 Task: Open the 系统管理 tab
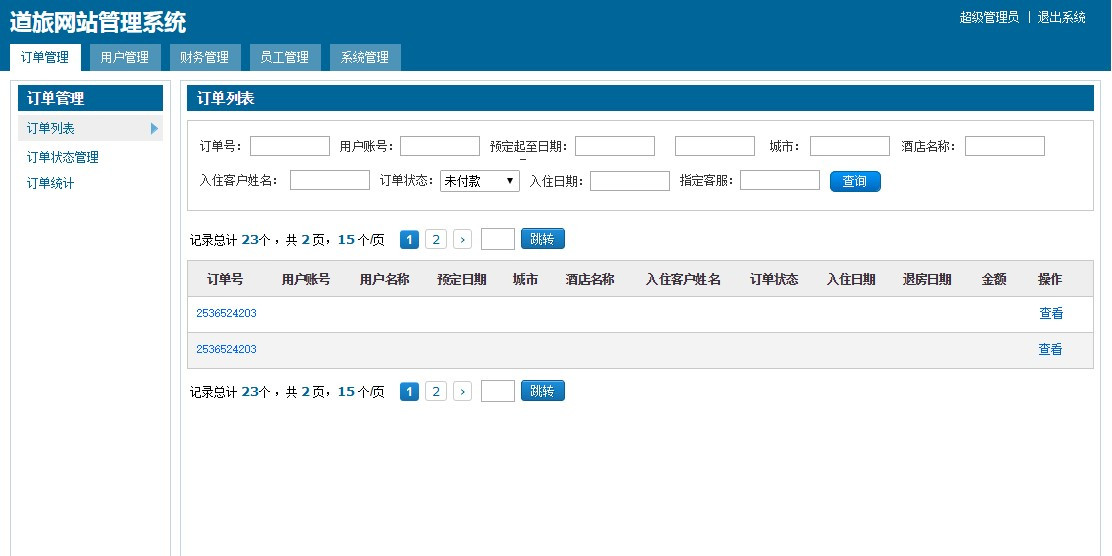[365, 58]
